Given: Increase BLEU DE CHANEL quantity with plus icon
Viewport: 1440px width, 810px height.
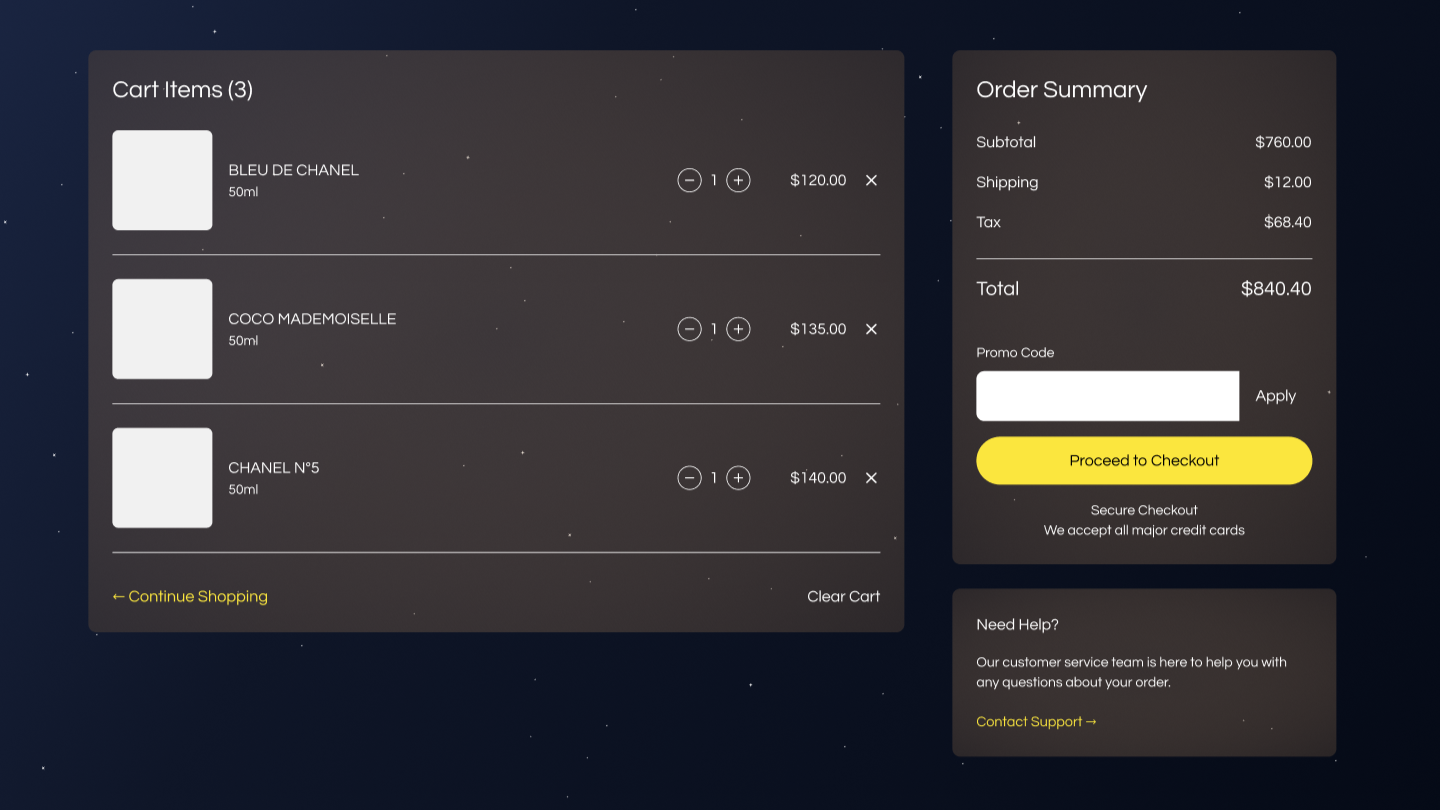Looking at the screenshot, I should (738, 180).
